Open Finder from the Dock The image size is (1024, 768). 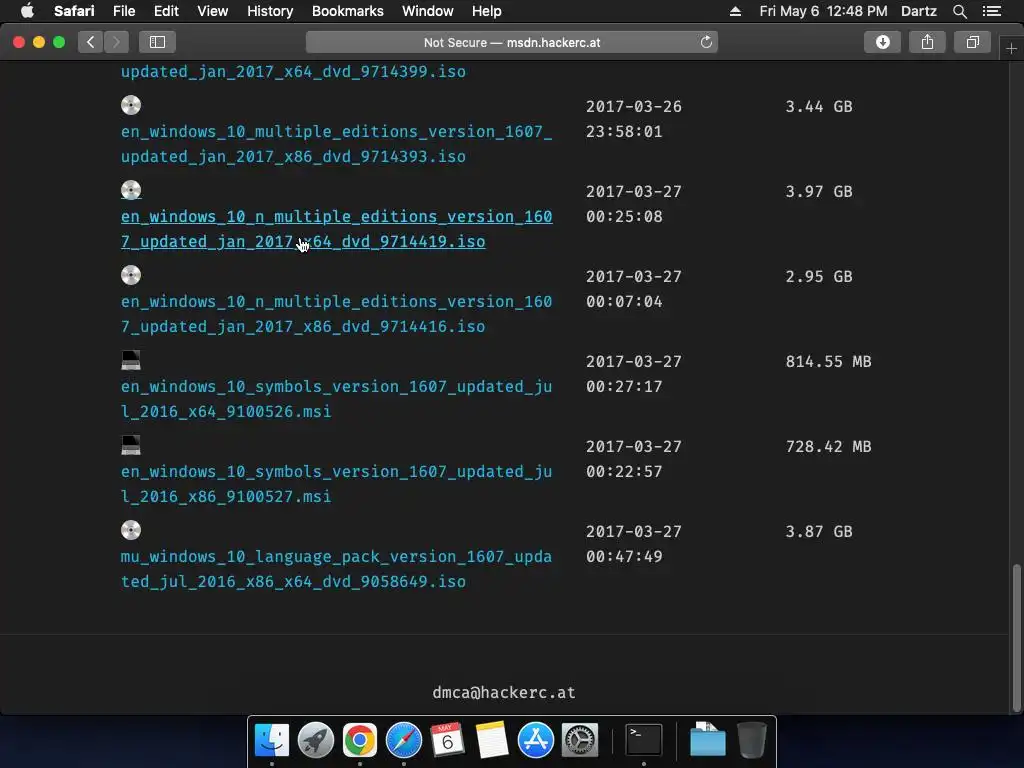coord(272,740)
